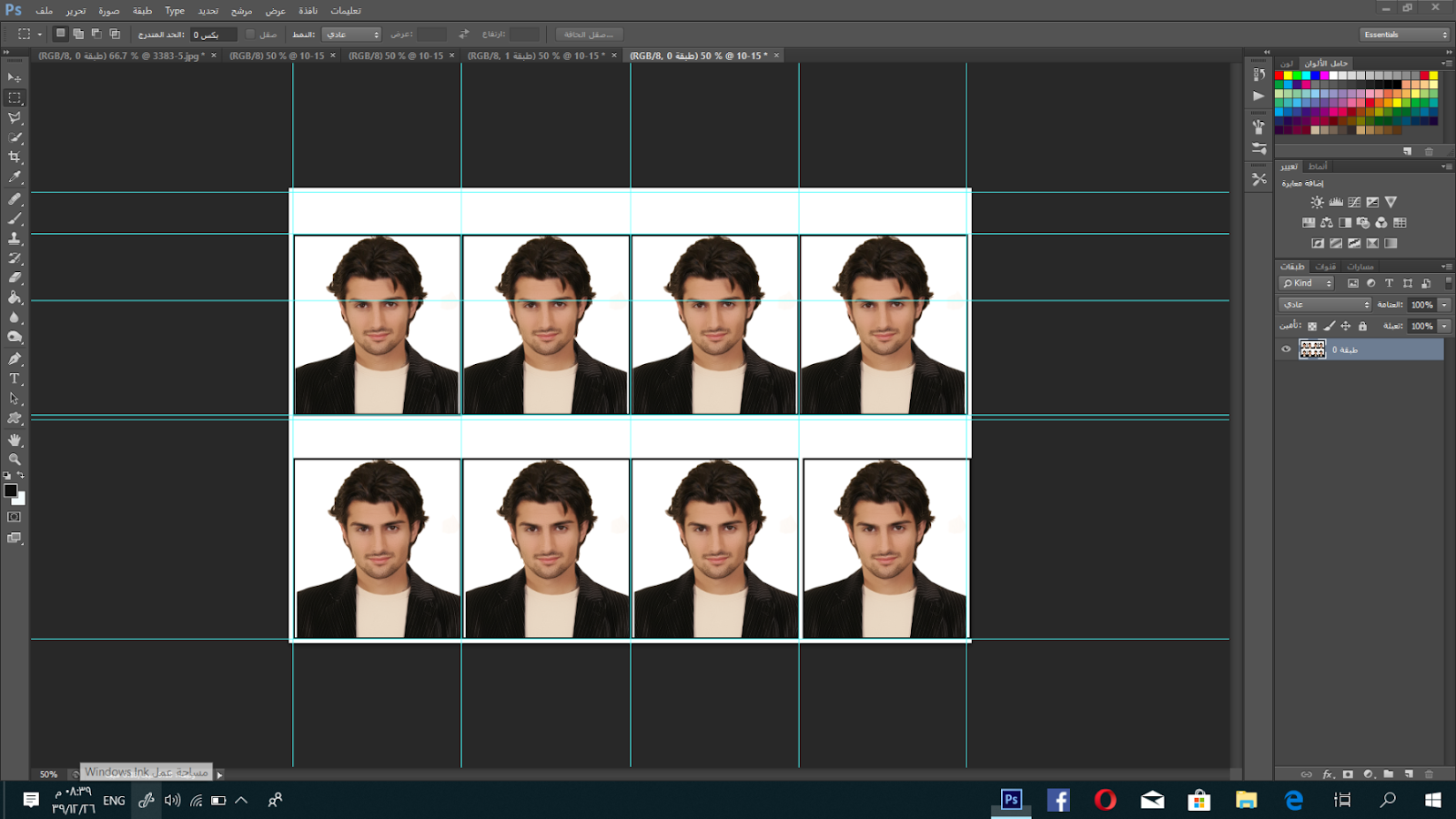This screenshot has height=819, width=1456.
Task: Select the Dodge tool
Action: click(x=15, y=338)
